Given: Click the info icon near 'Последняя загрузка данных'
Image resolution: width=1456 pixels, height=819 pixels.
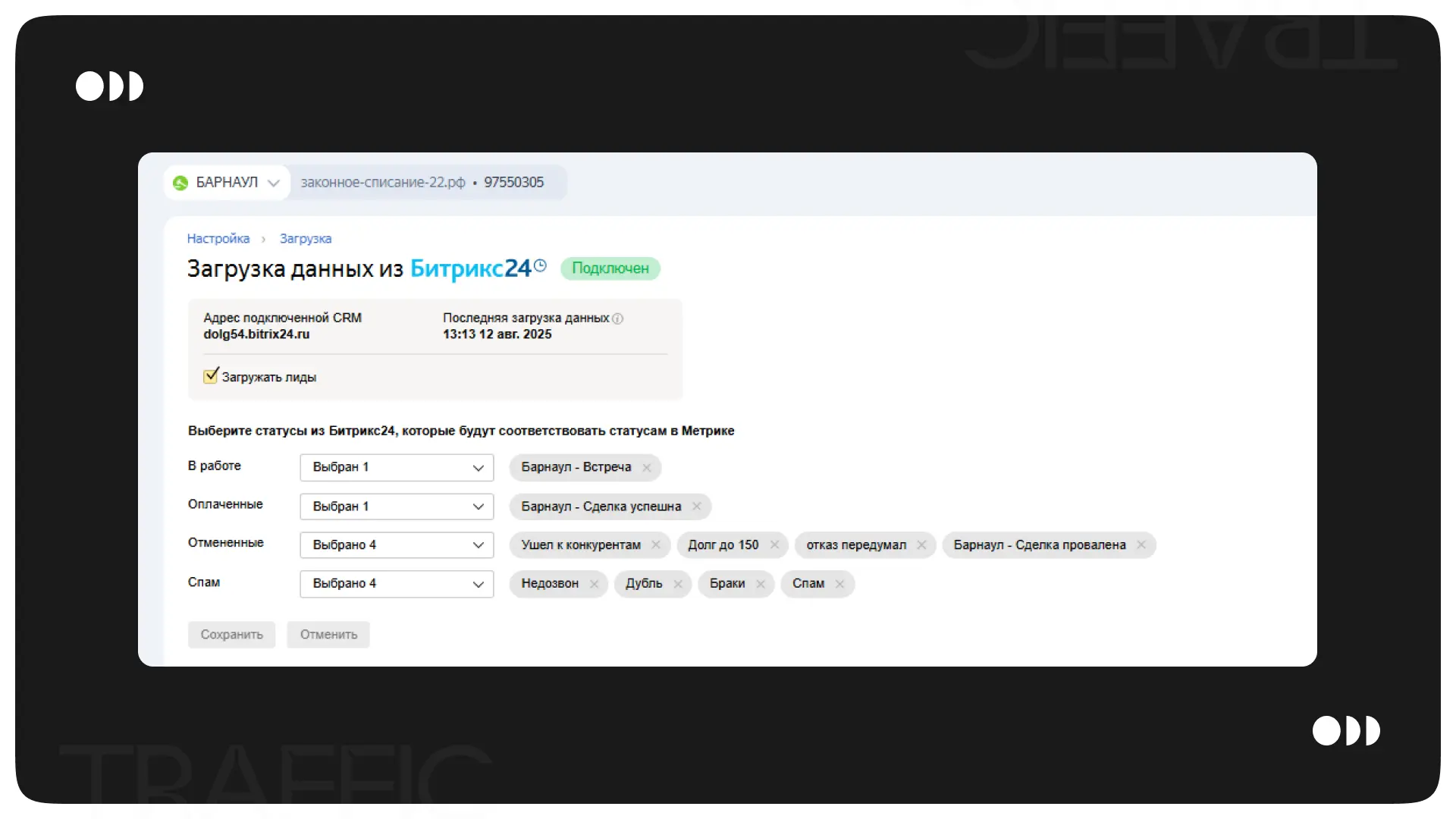Looking at the screenshot, I should 618,318.
